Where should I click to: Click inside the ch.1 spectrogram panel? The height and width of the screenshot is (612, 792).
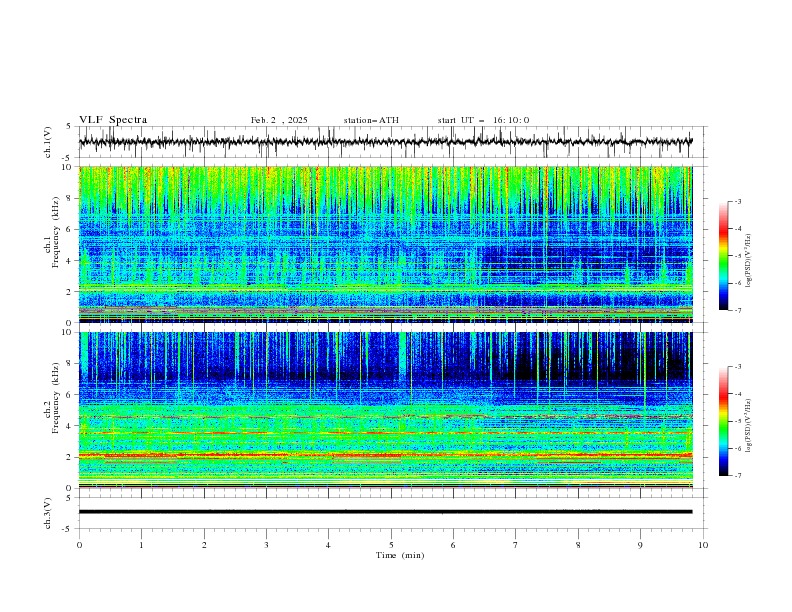point(385,244)
